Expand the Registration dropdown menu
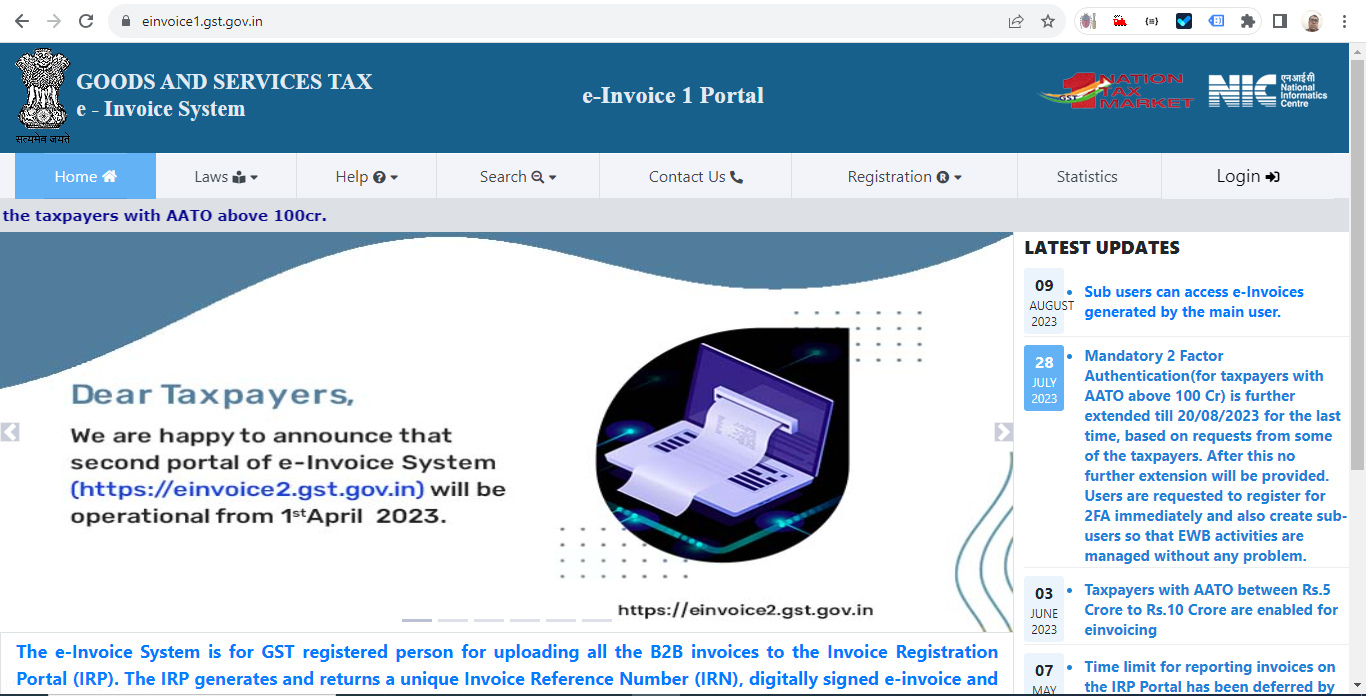1366x696 pixels. [904, 177]
